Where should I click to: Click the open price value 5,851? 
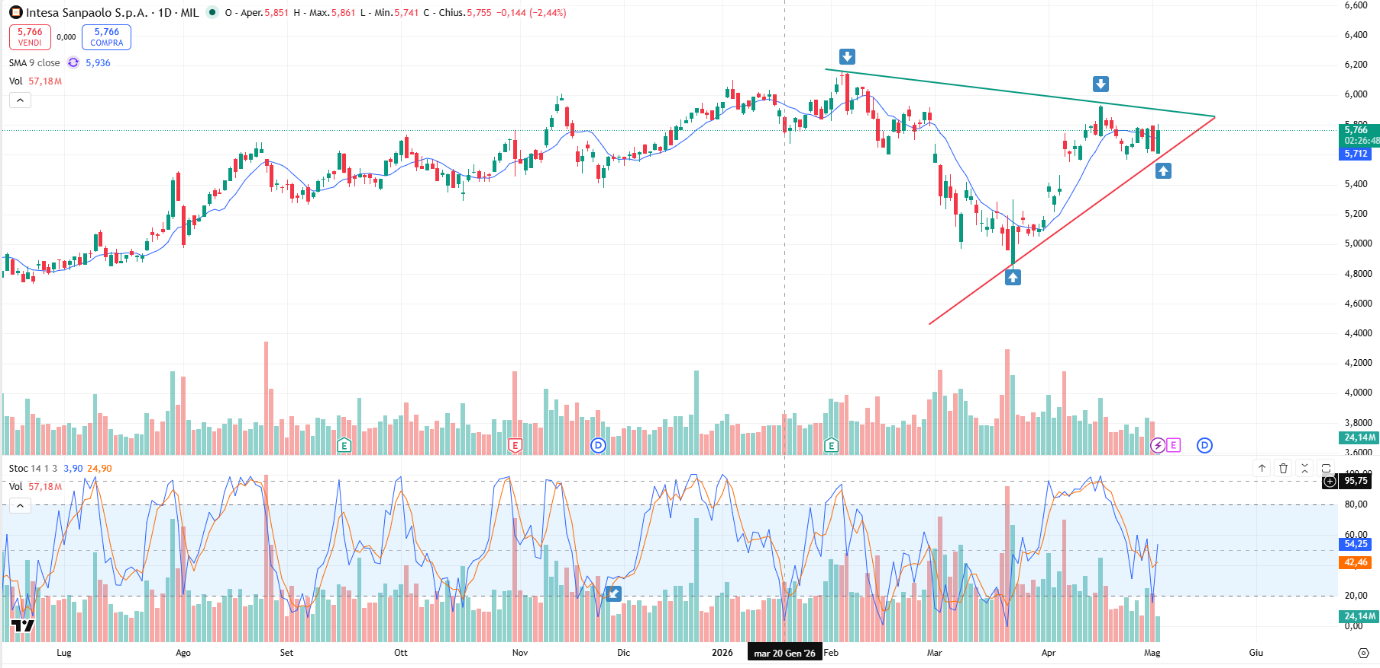pyautogui.click(x=277, y=12)
